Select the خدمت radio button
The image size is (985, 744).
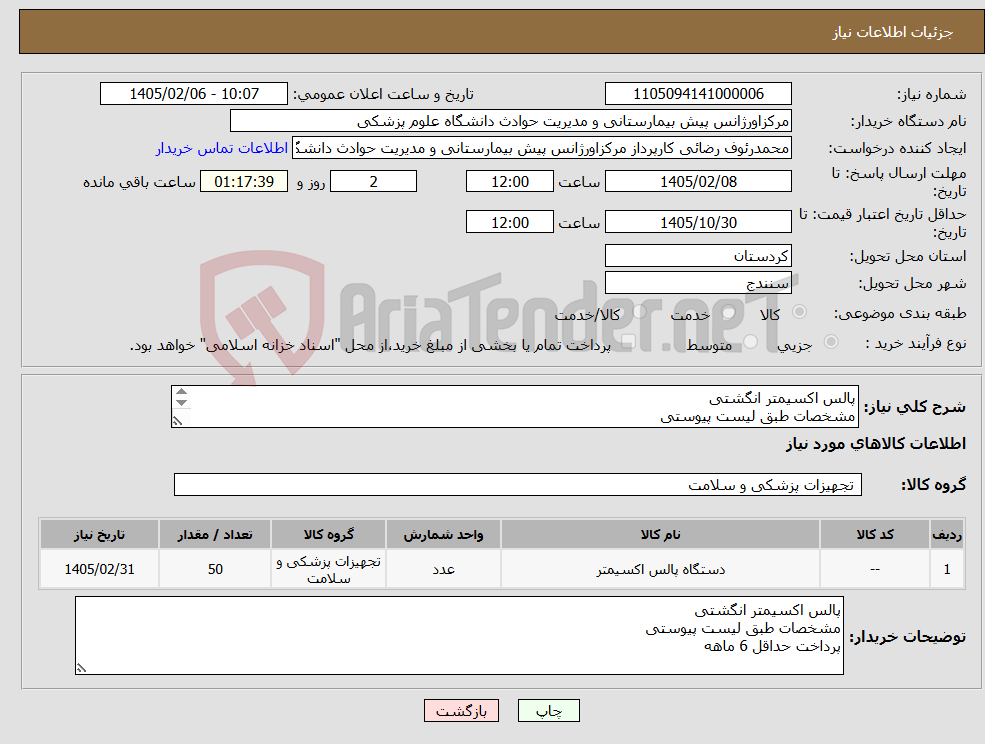click(728, 312)
